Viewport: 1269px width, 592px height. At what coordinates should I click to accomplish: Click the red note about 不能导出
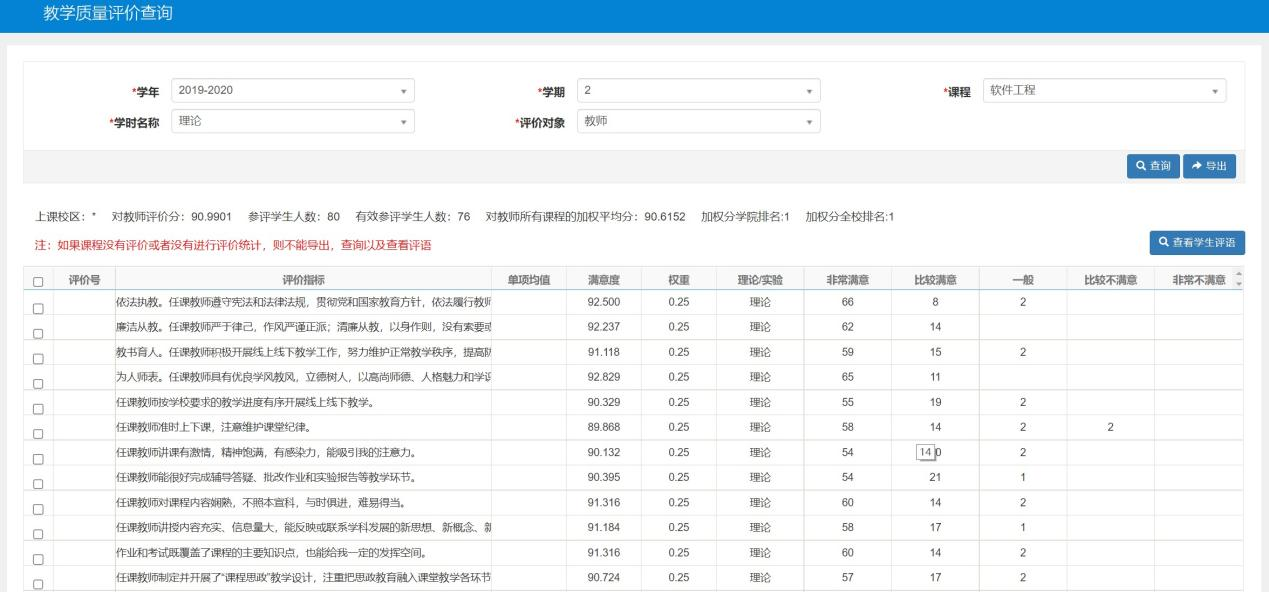click(x=233, y=245)
